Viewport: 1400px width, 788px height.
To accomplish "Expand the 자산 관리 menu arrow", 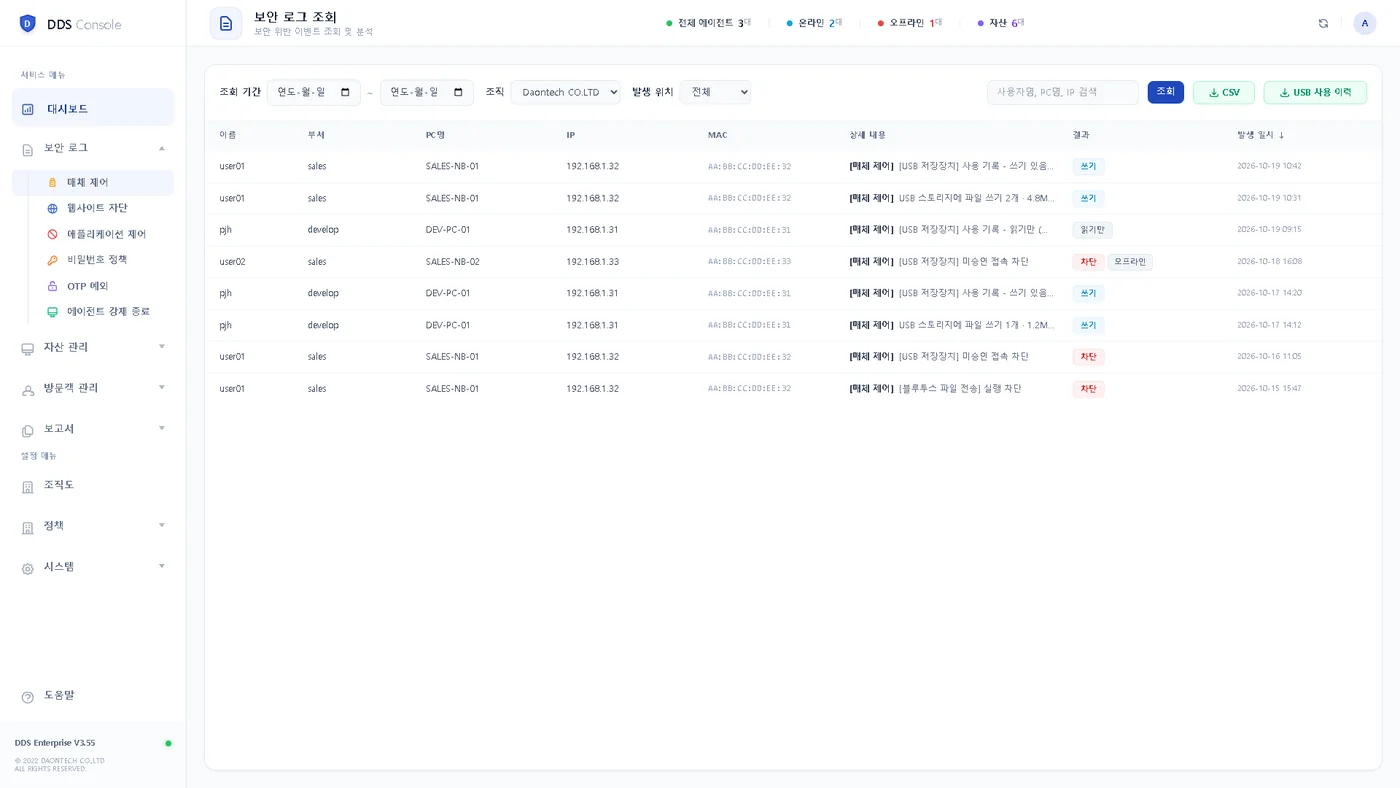I will (162, 347).
